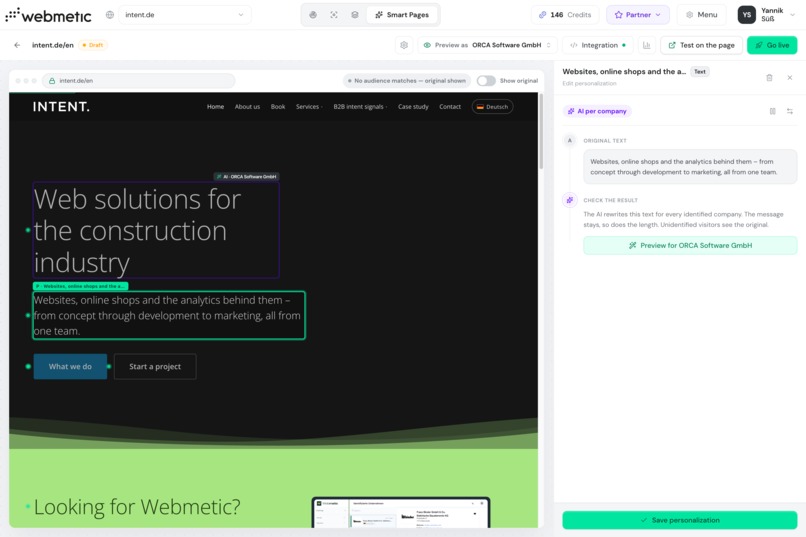Click Save personalization
Screen dimensions: 806x537
pyautogui.click(x=680, y=520)
